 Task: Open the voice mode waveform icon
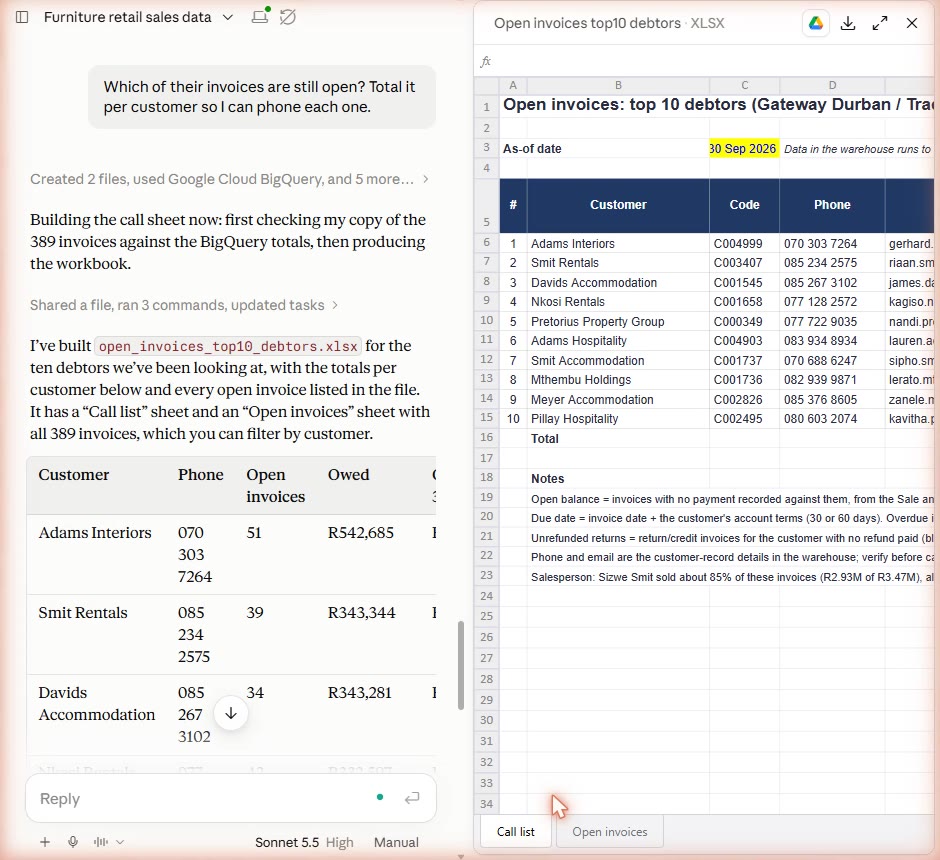[101, 842]
